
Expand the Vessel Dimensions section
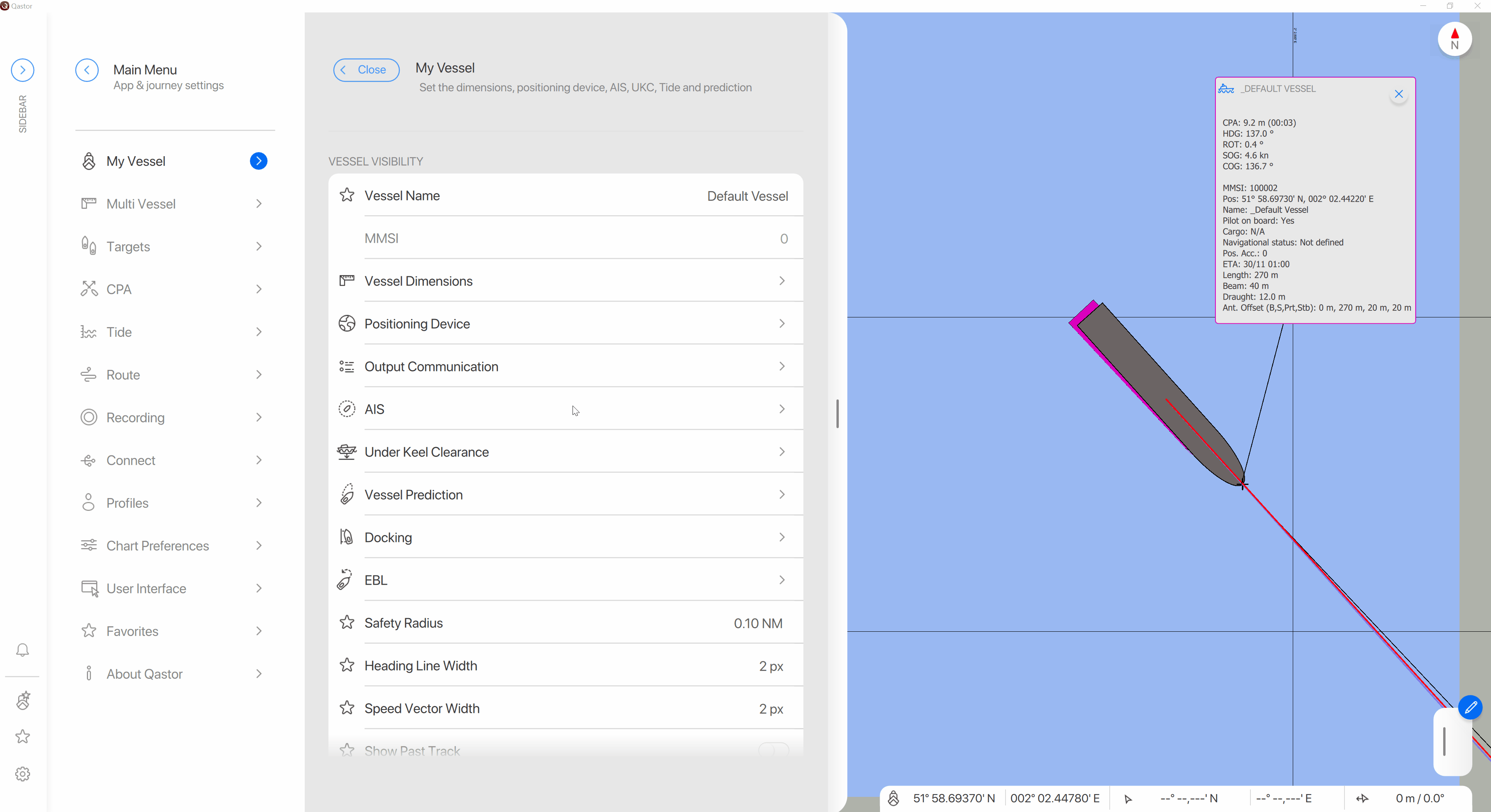coord(782,281)
